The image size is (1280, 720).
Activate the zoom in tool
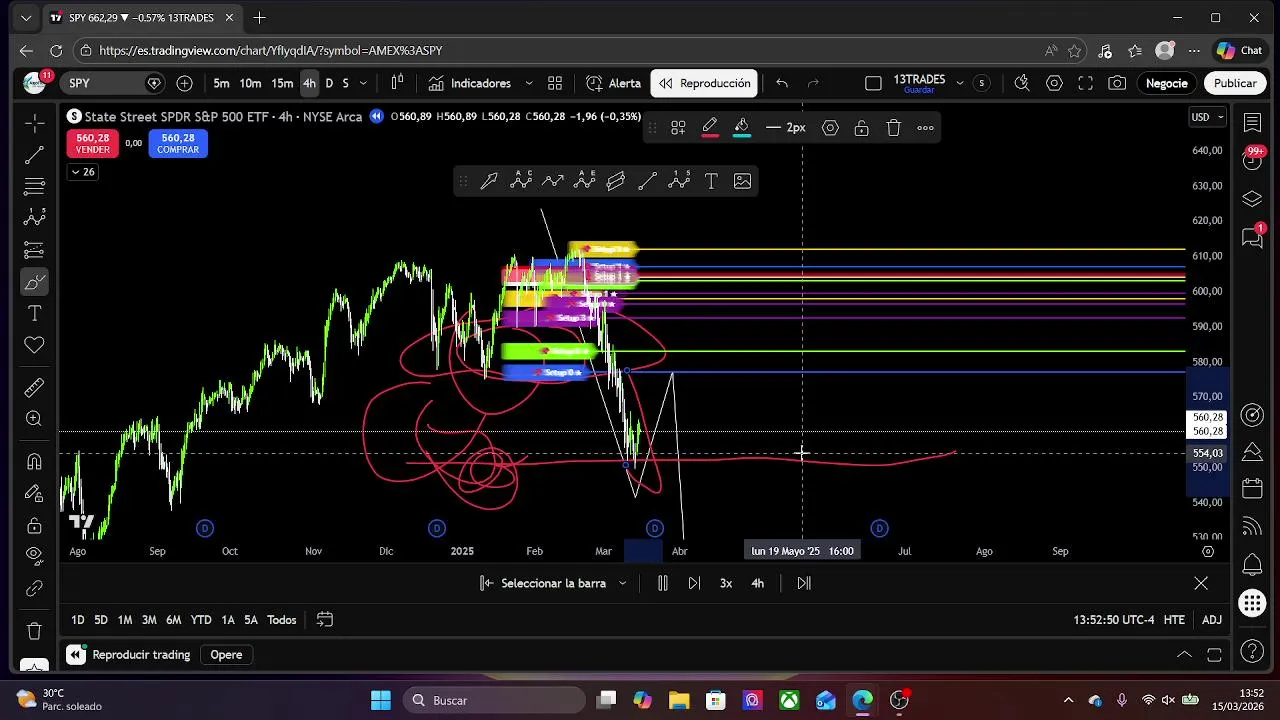[x=34, y=419]
